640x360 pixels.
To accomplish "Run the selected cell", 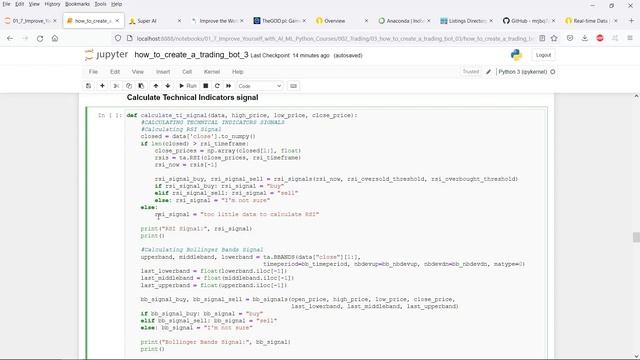I will click(188, 86).
